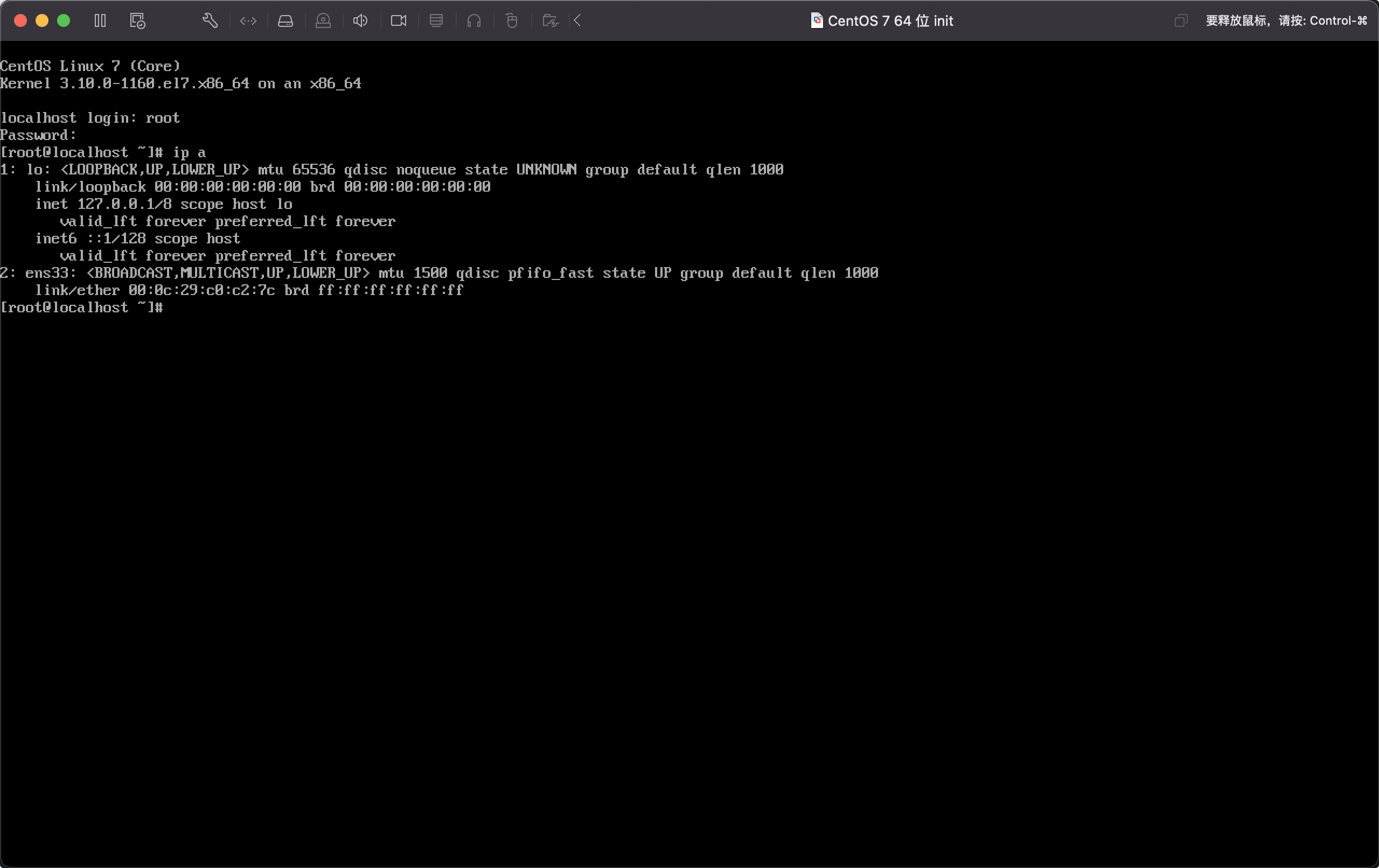1379x868 pixels.
Task: Click the terminal prompt line
Action: [82, 307]
